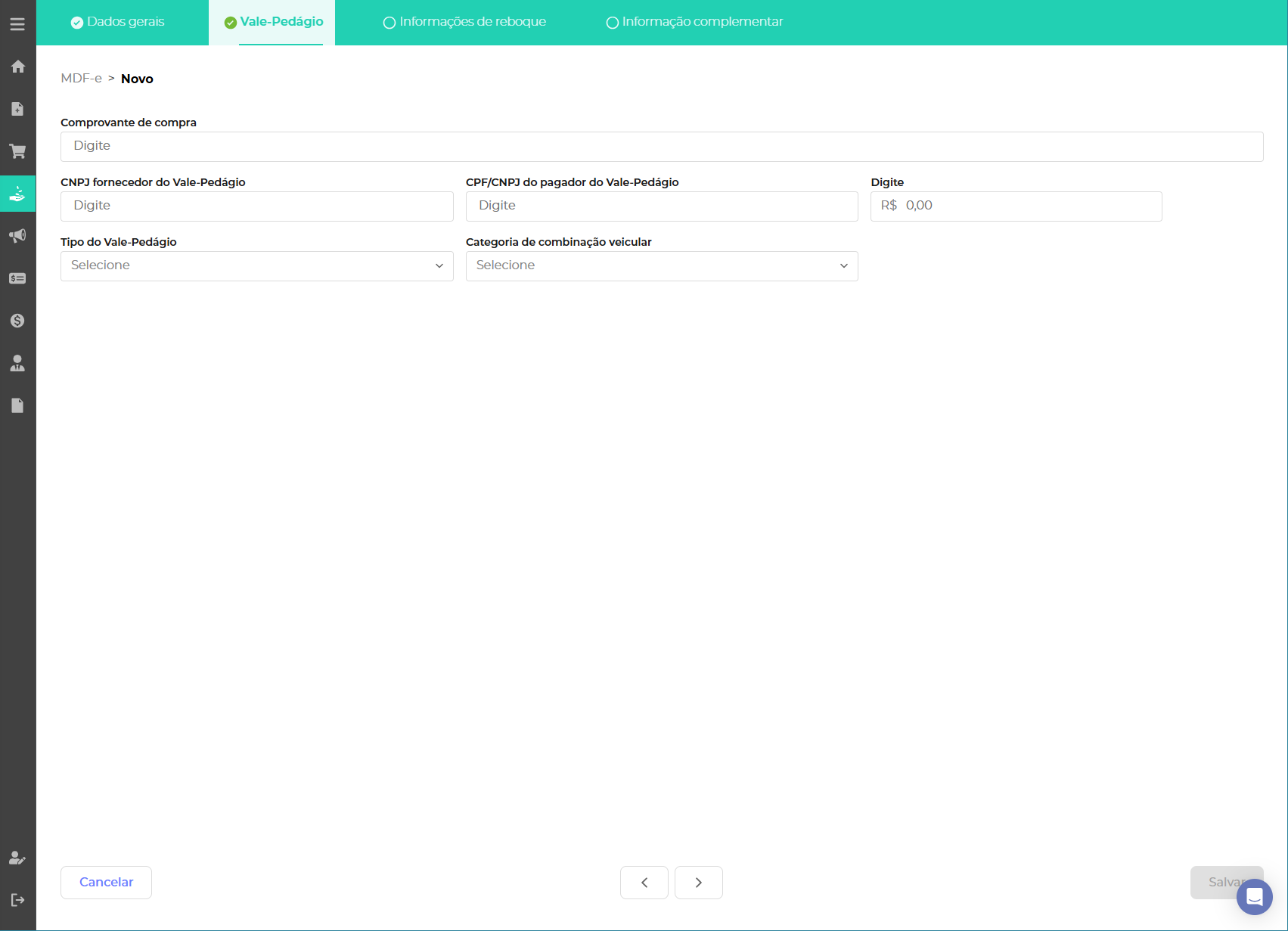
Task: Go to next step with right arrow
Action: pos(698,883)
